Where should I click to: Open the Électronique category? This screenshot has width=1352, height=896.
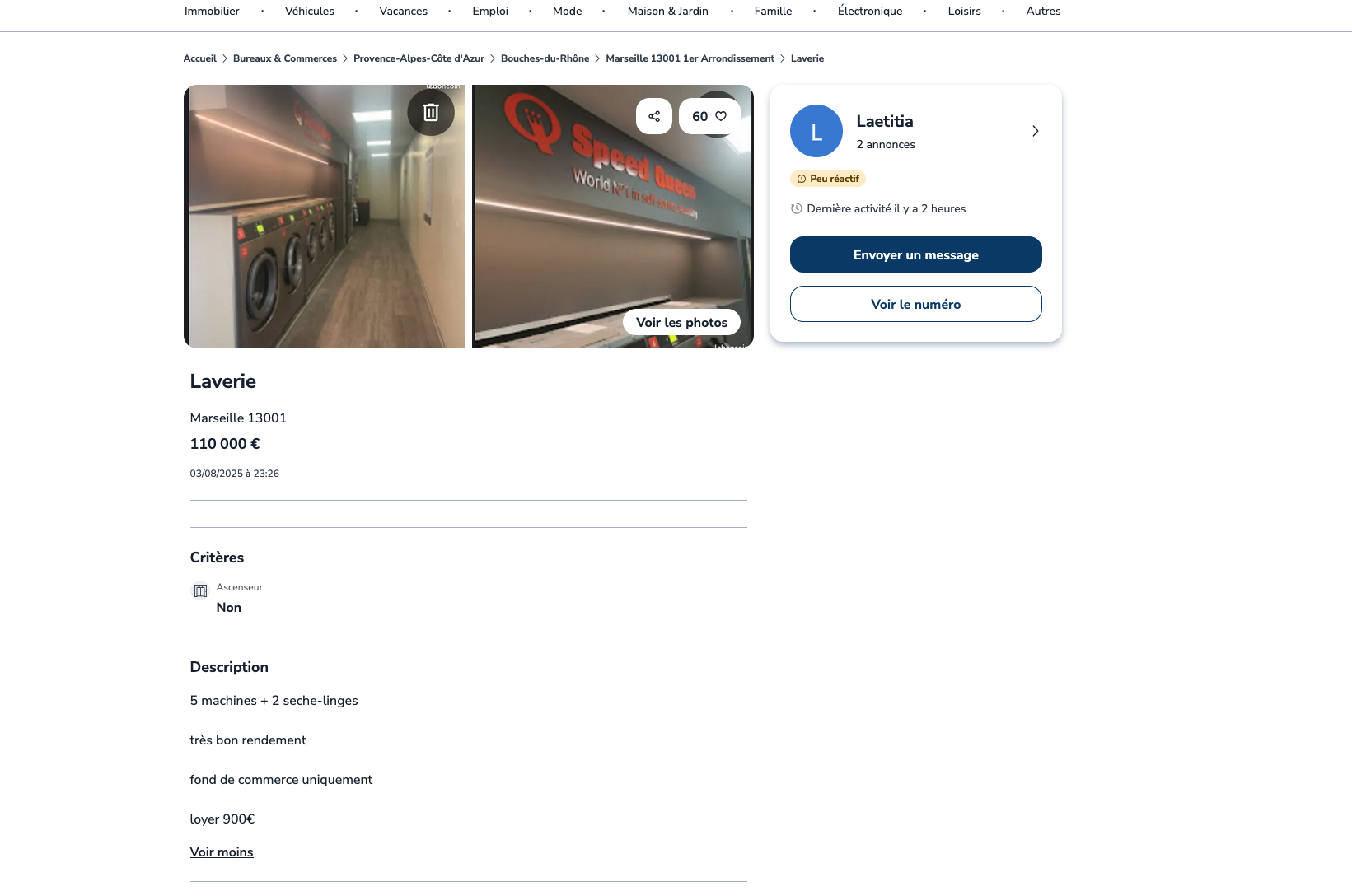click(870, 11)
